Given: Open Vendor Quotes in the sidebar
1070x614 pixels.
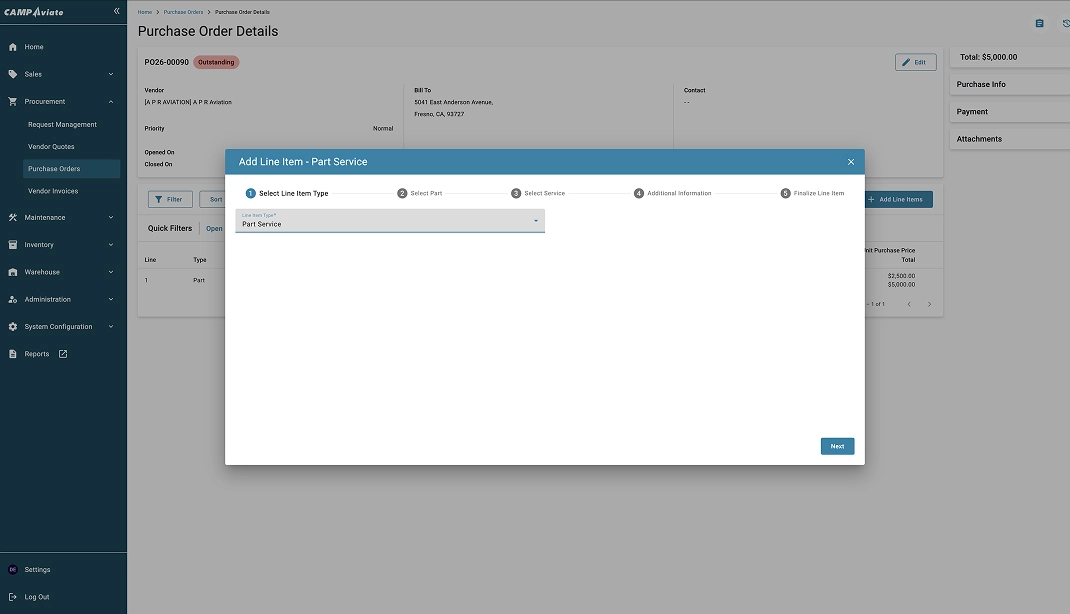Looking at the screenshot, I should pos(51,147).
